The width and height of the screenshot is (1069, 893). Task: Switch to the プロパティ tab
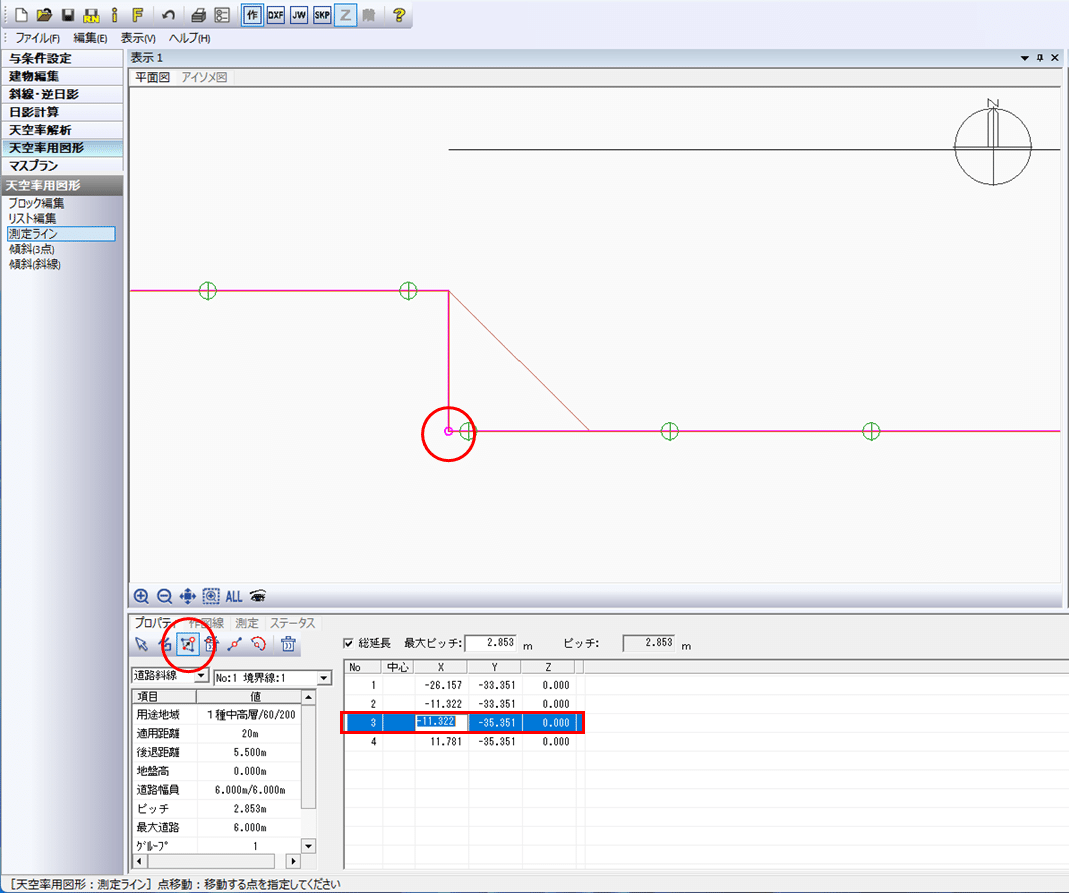point(153,623)
